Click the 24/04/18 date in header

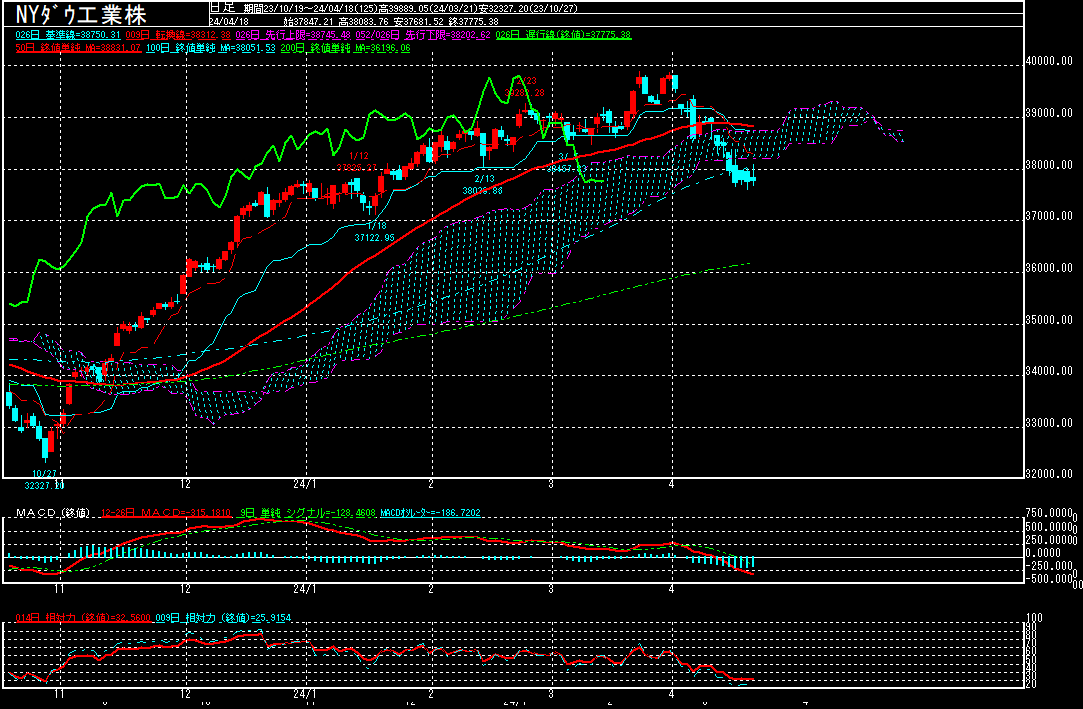click(x=229, y=21)
